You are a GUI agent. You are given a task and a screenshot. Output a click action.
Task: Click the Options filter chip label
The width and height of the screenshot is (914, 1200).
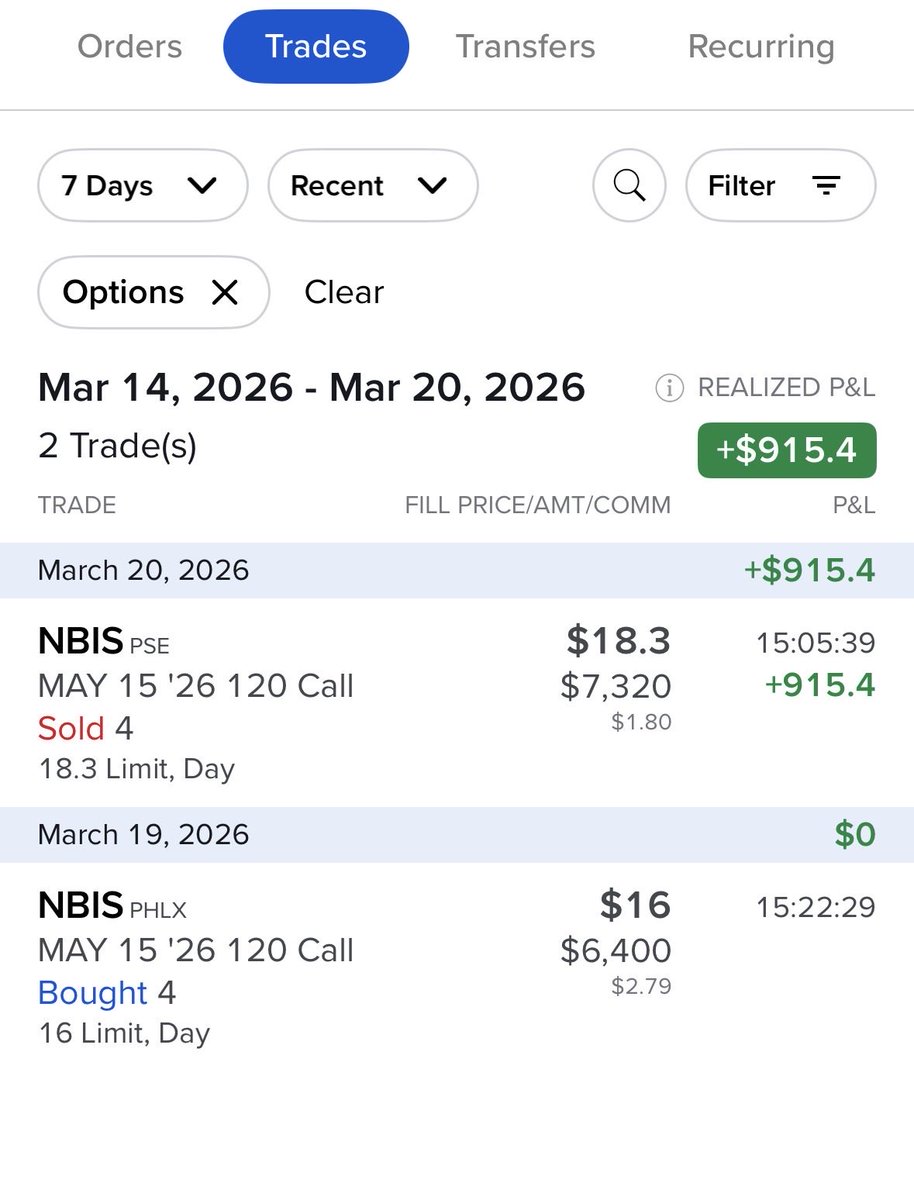pos(123,292)
